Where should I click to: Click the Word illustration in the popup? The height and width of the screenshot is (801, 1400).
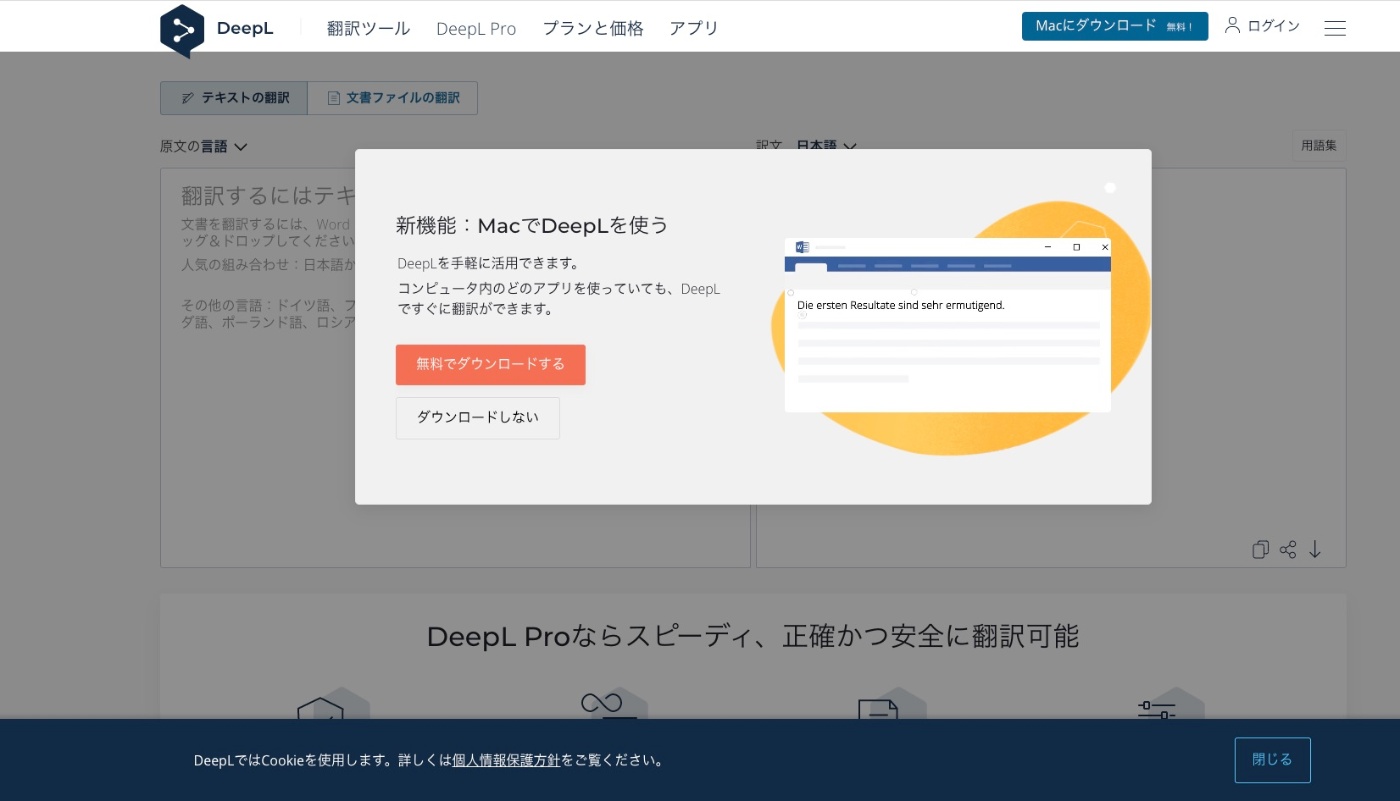point(947,325)
